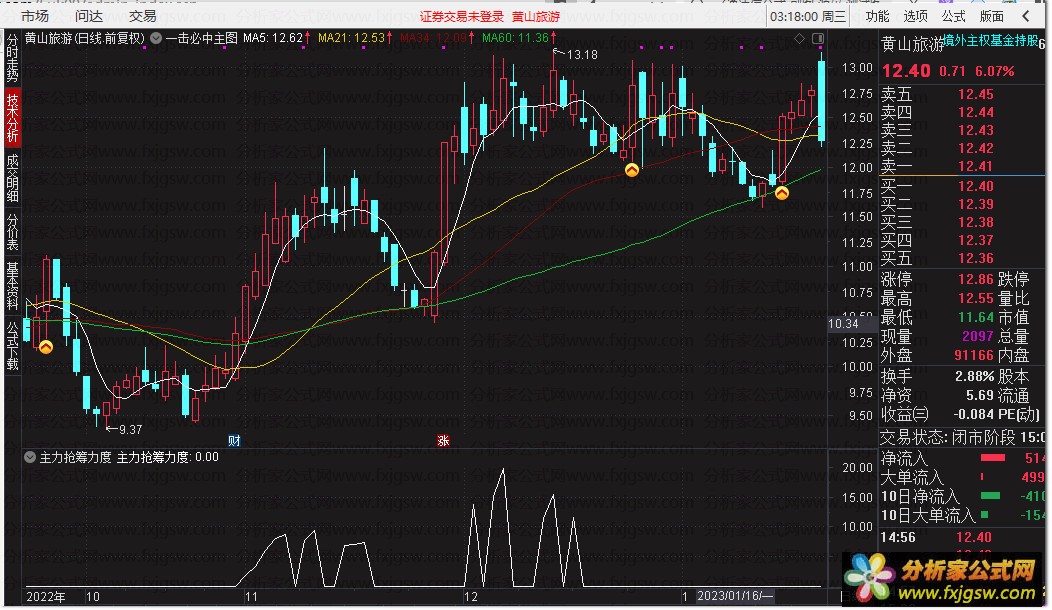This screenshot has height=610, width=1052.
Task: Click the 净流入 red bar
Action: 993,458
